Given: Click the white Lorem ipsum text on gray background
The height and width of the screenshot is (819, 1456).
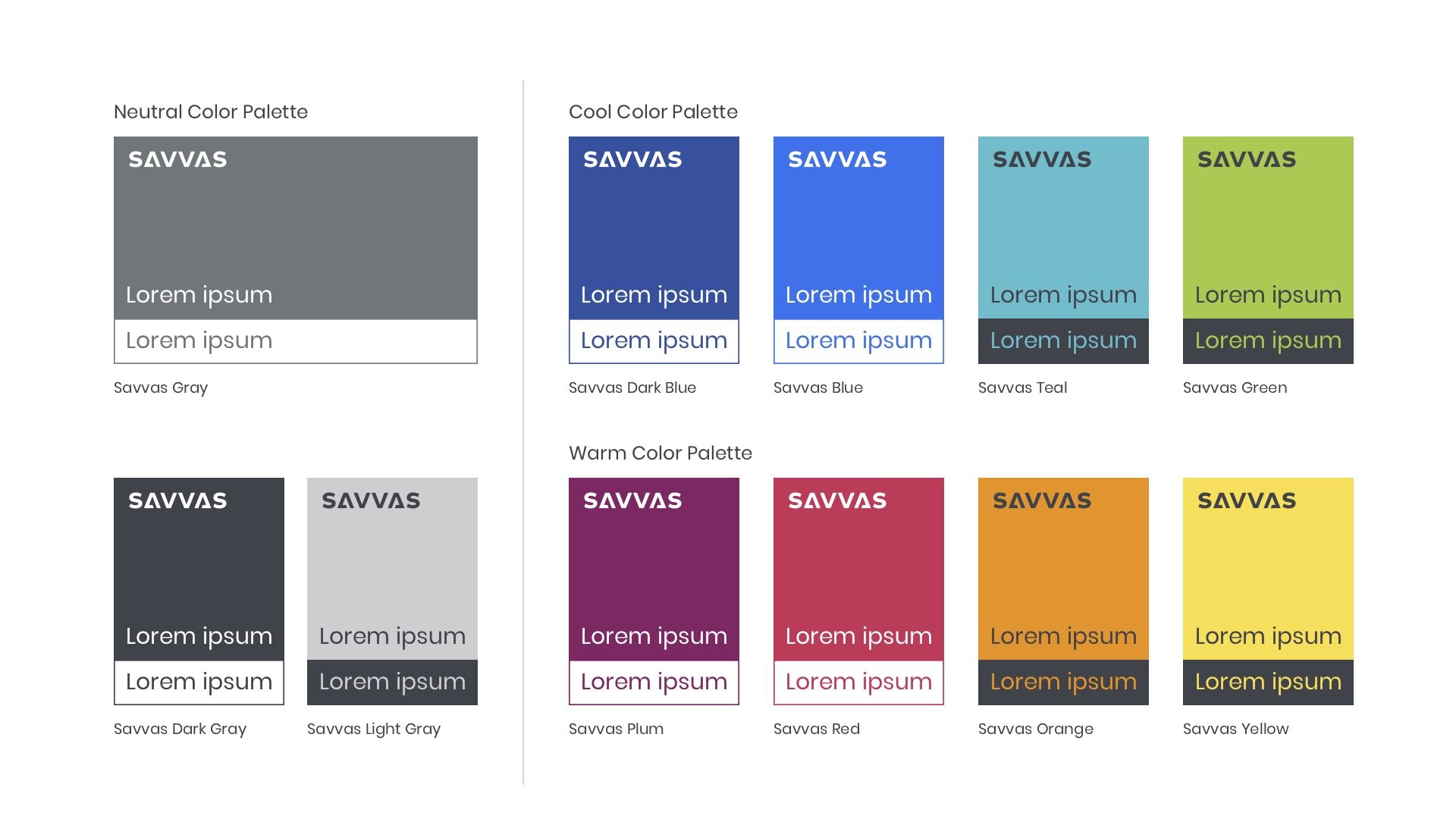Looking at the screenshot, I should [x=199, y=296].
